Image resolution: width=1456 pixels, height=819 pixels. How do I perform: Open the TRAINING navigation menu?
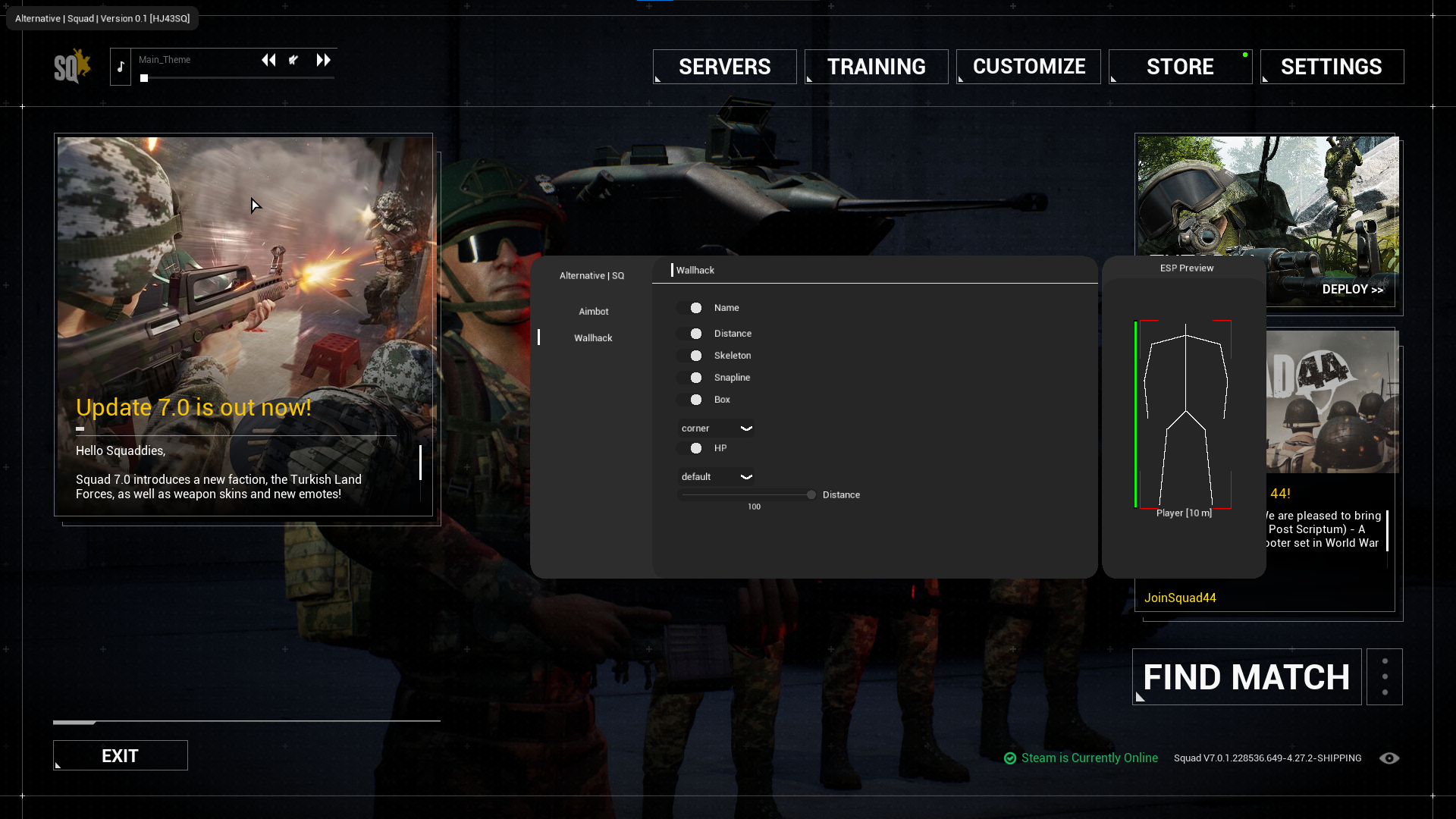tap(876, 66)
